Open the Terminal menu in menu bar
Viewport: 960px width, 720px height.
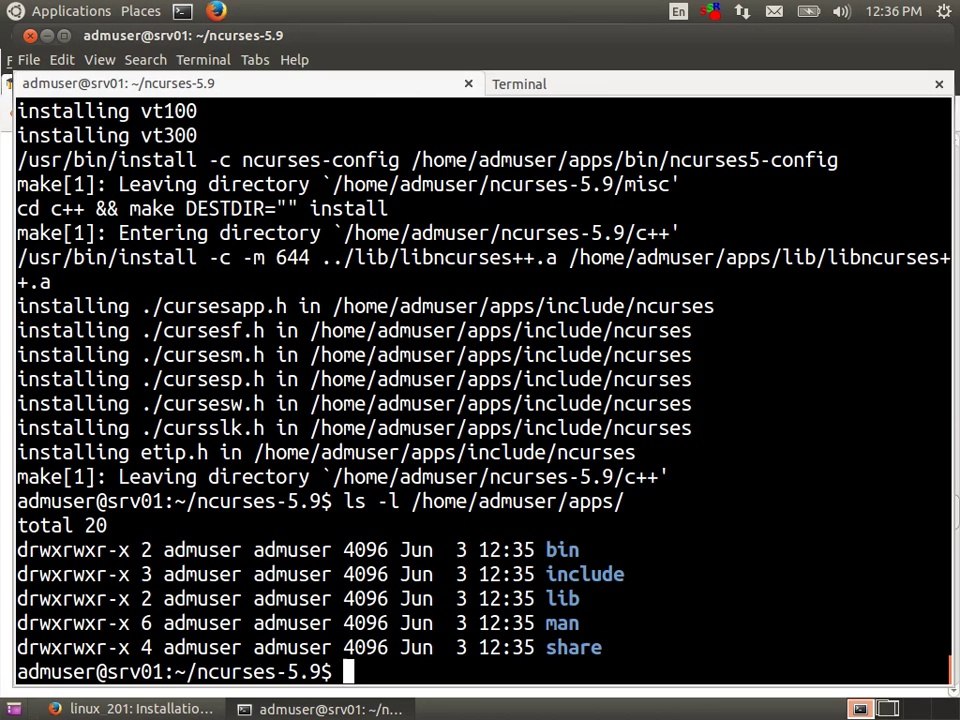tap(203, 60)
